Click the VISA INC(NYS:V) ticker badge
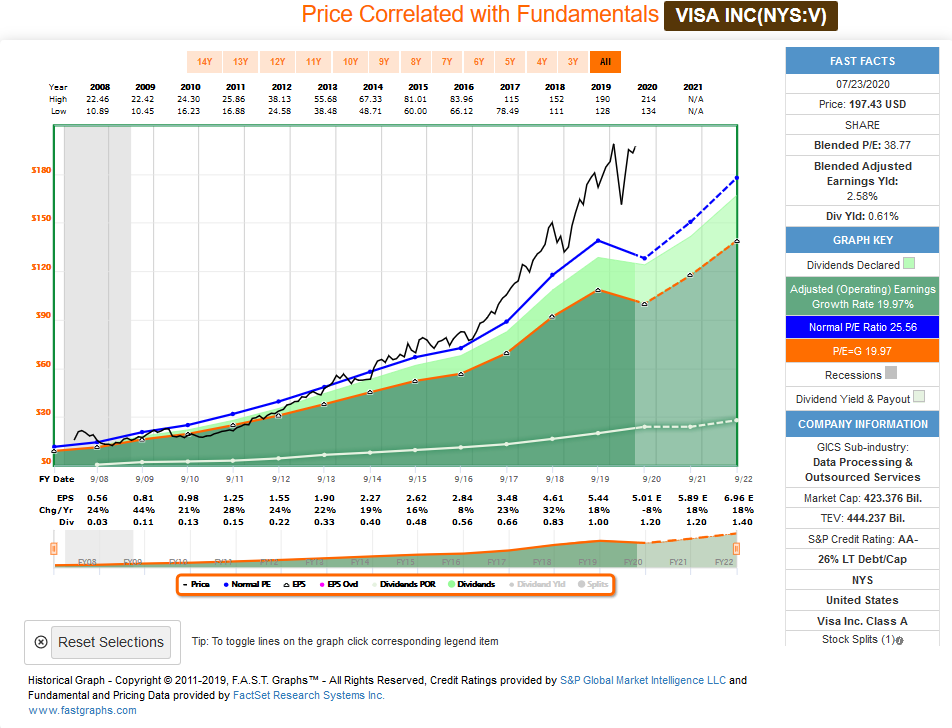The image size is (952, 728). [x=751, y=15]
